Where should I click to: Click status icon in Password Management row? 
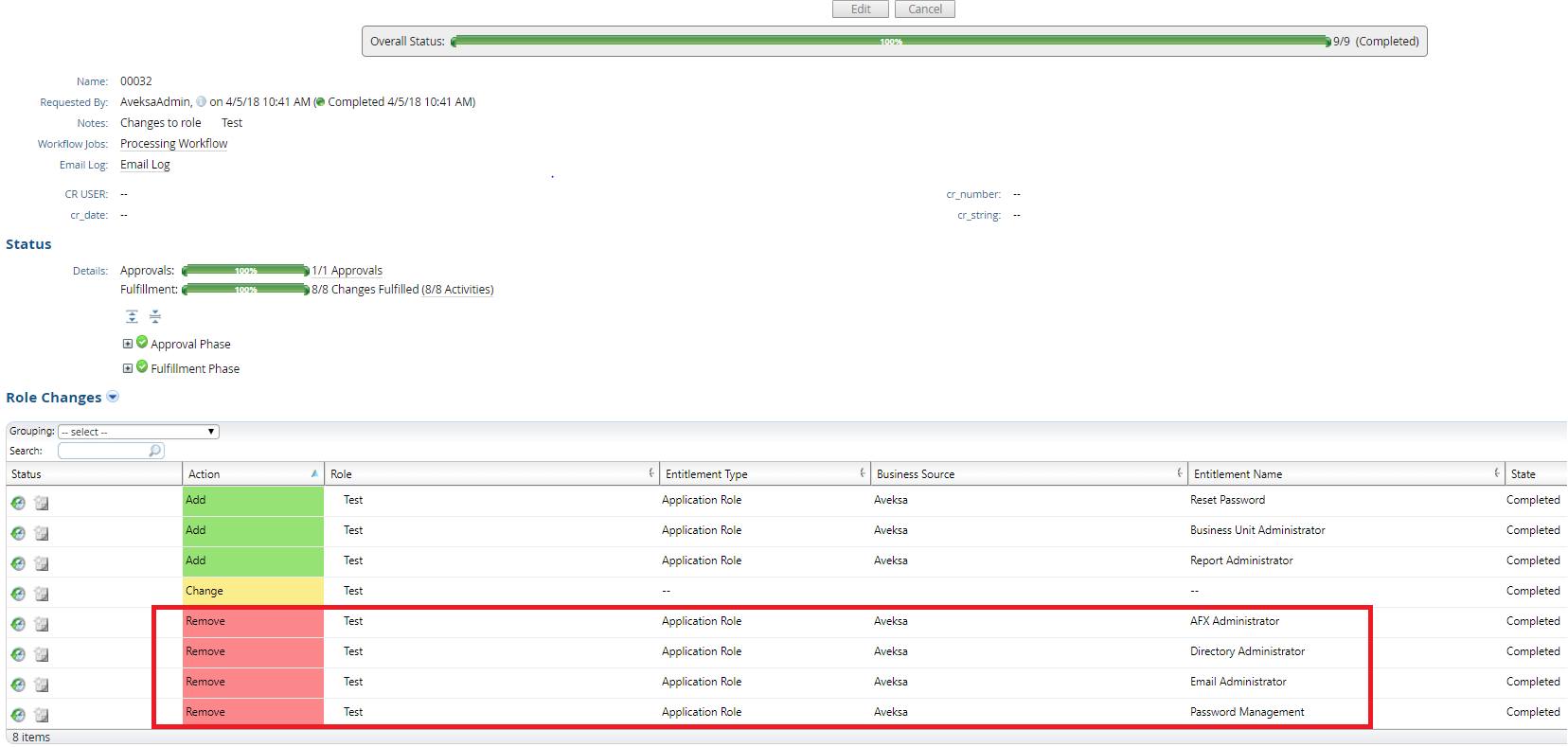(x=18, y=715)
